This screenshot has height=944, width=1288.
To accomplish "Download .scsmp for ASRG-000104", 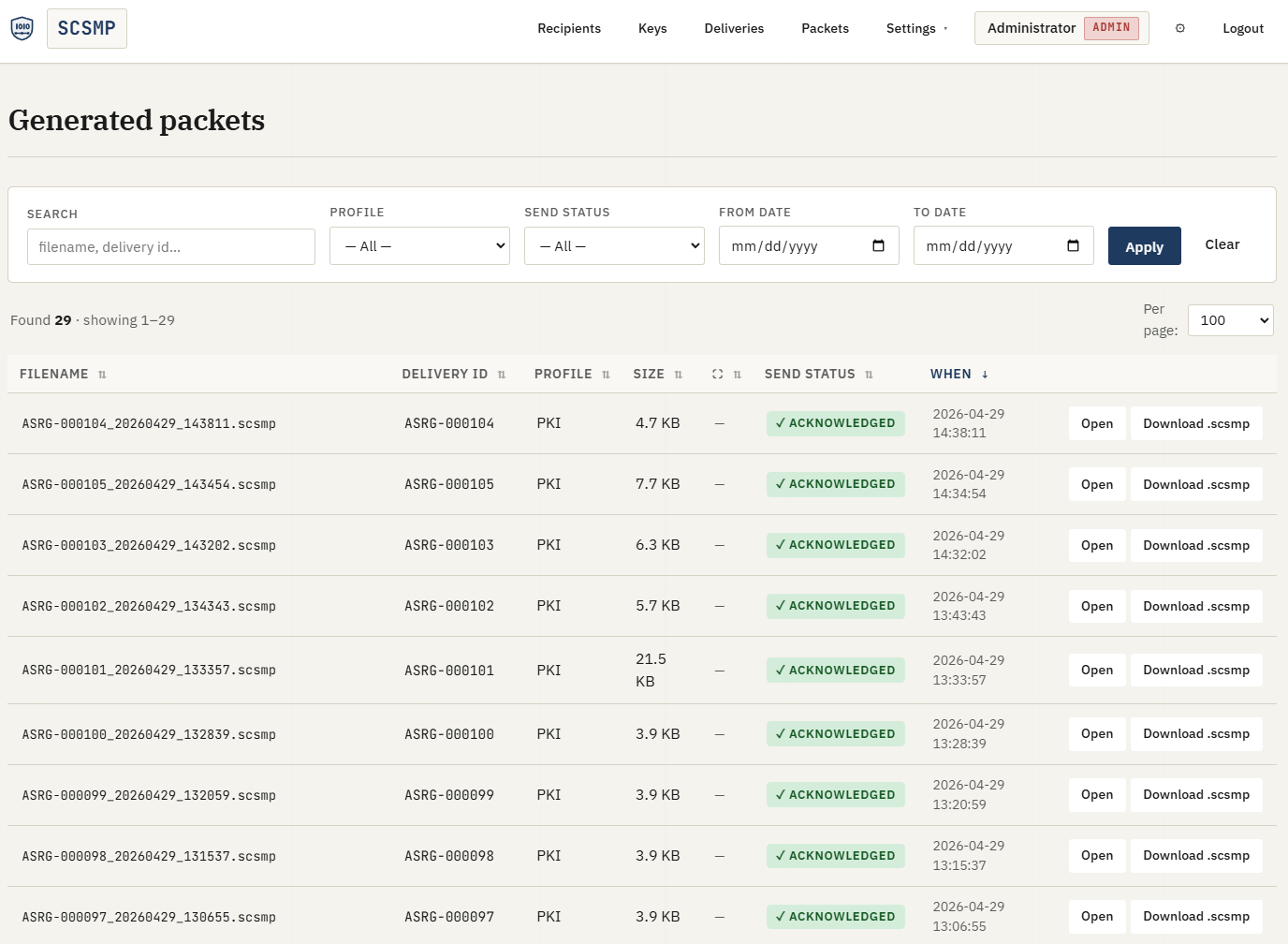I will 1196,423.
